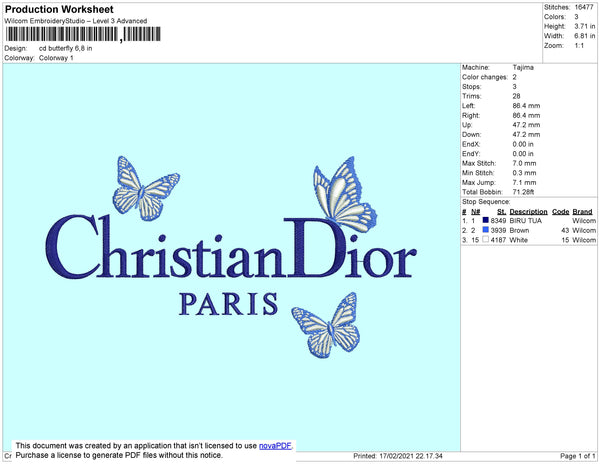Click the bottom butterfly near PARIS
The image size is (600, 464).
coord(326,325)
